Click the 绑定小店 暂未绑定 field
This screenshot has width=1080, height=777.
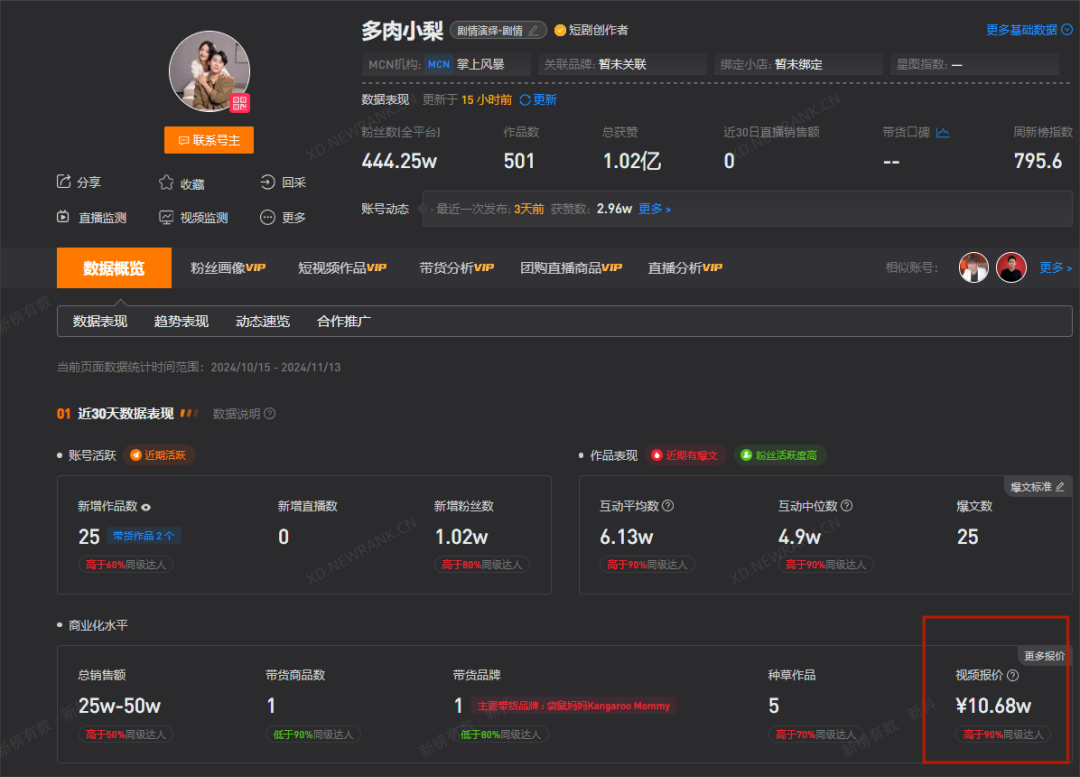pos(798,64)
